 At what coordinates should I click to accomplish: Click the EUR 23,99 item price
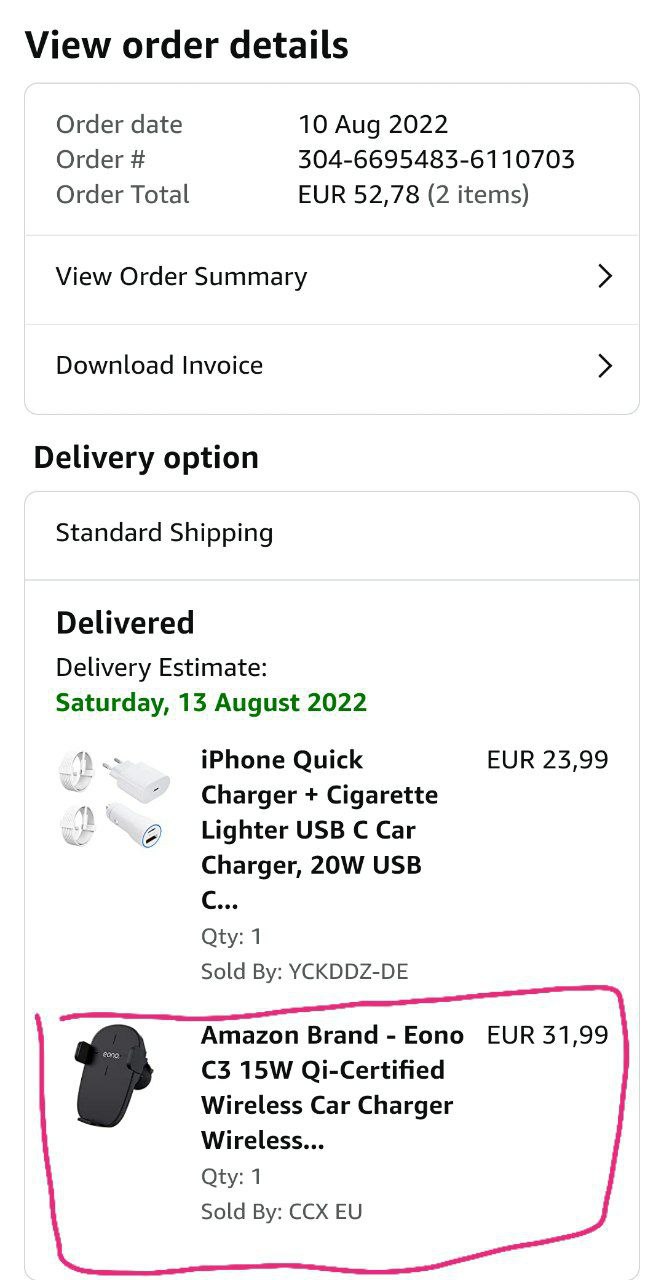[547, 760]
